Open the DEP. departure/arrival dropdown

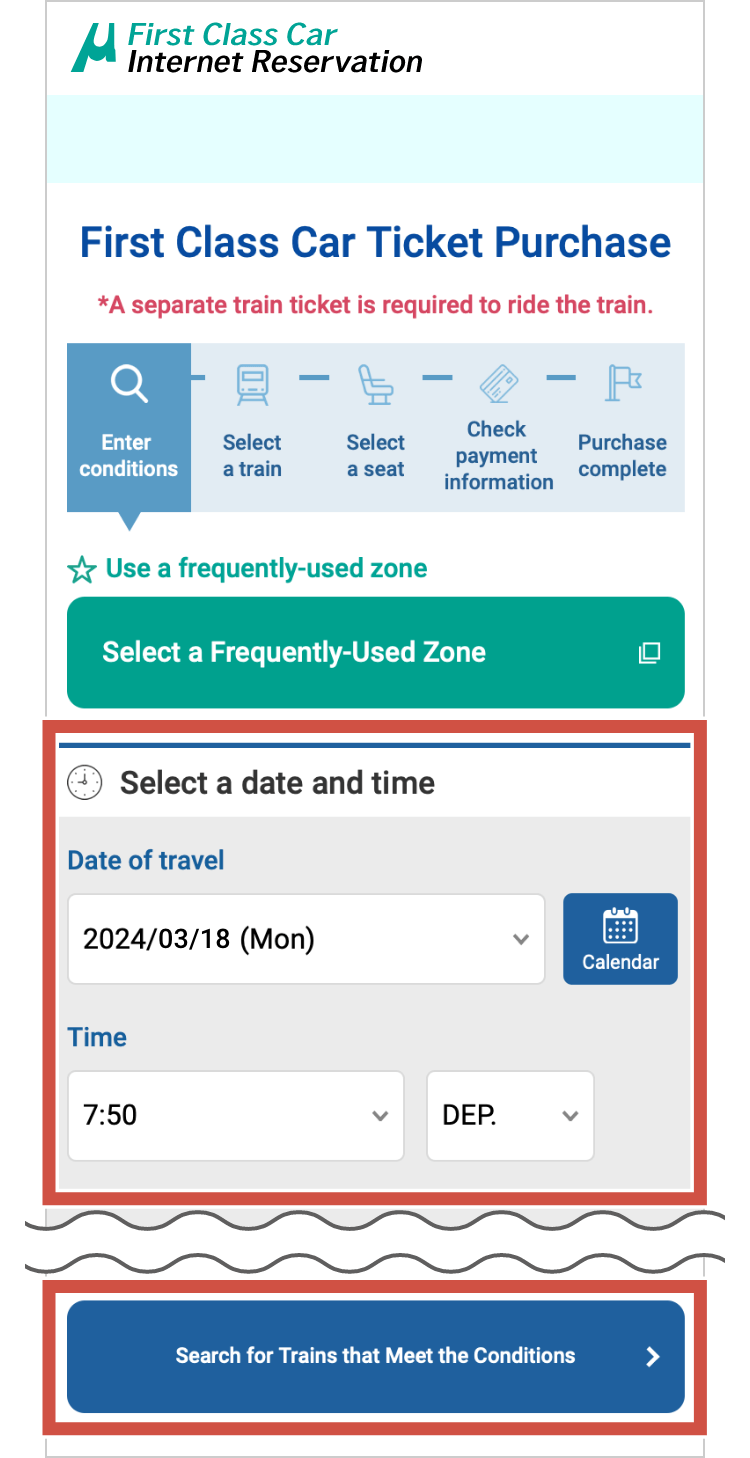point(510,1116)
